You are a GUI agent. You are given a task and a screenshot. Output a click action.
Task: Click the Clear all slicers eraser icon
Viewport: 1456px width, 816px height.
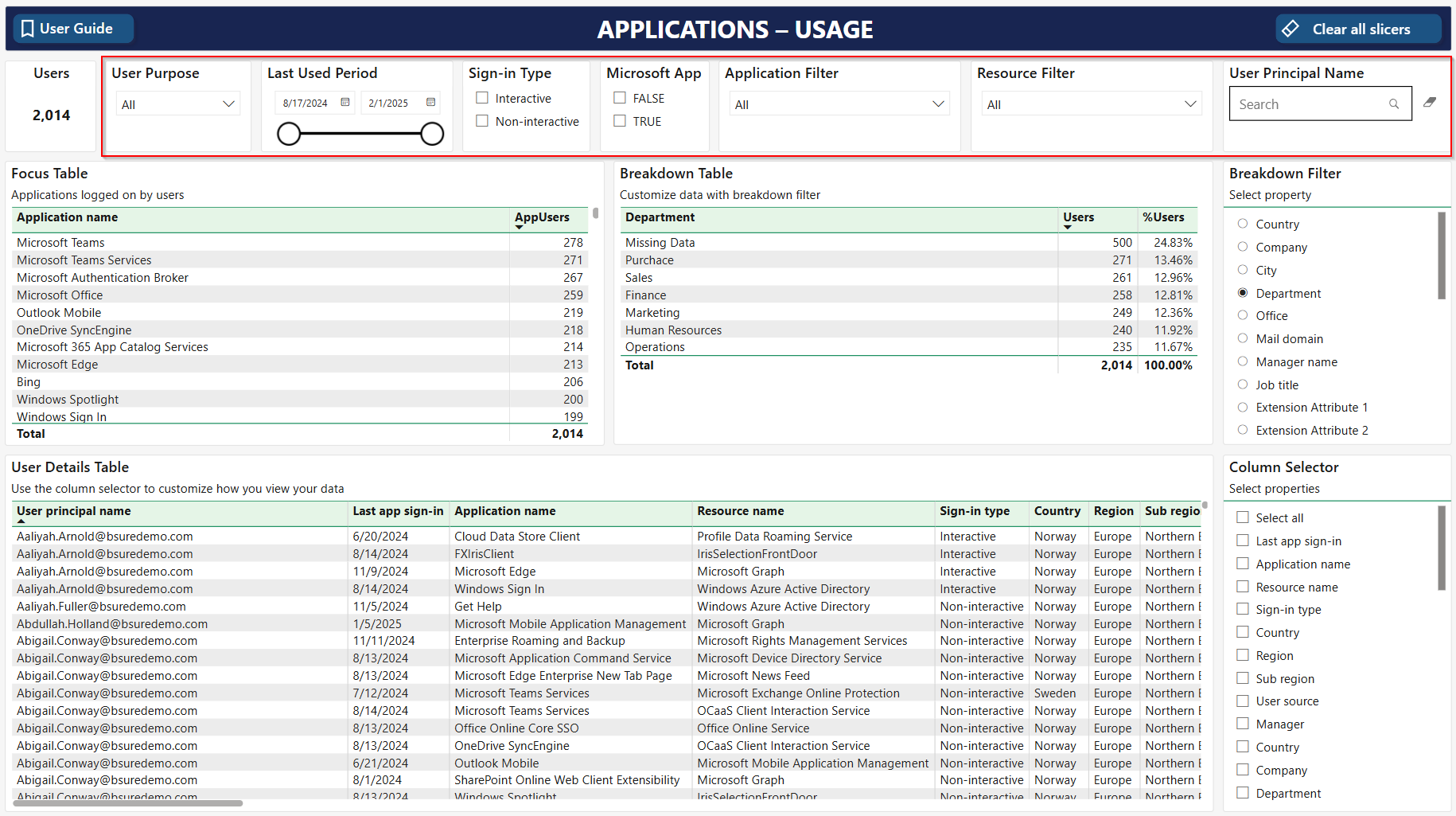point(1291,29)
